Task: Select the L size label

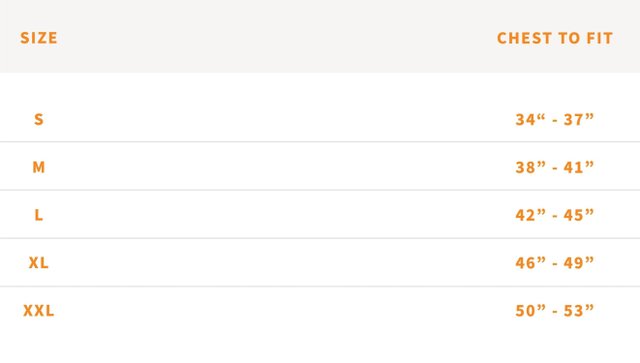Action: (38, 215)
